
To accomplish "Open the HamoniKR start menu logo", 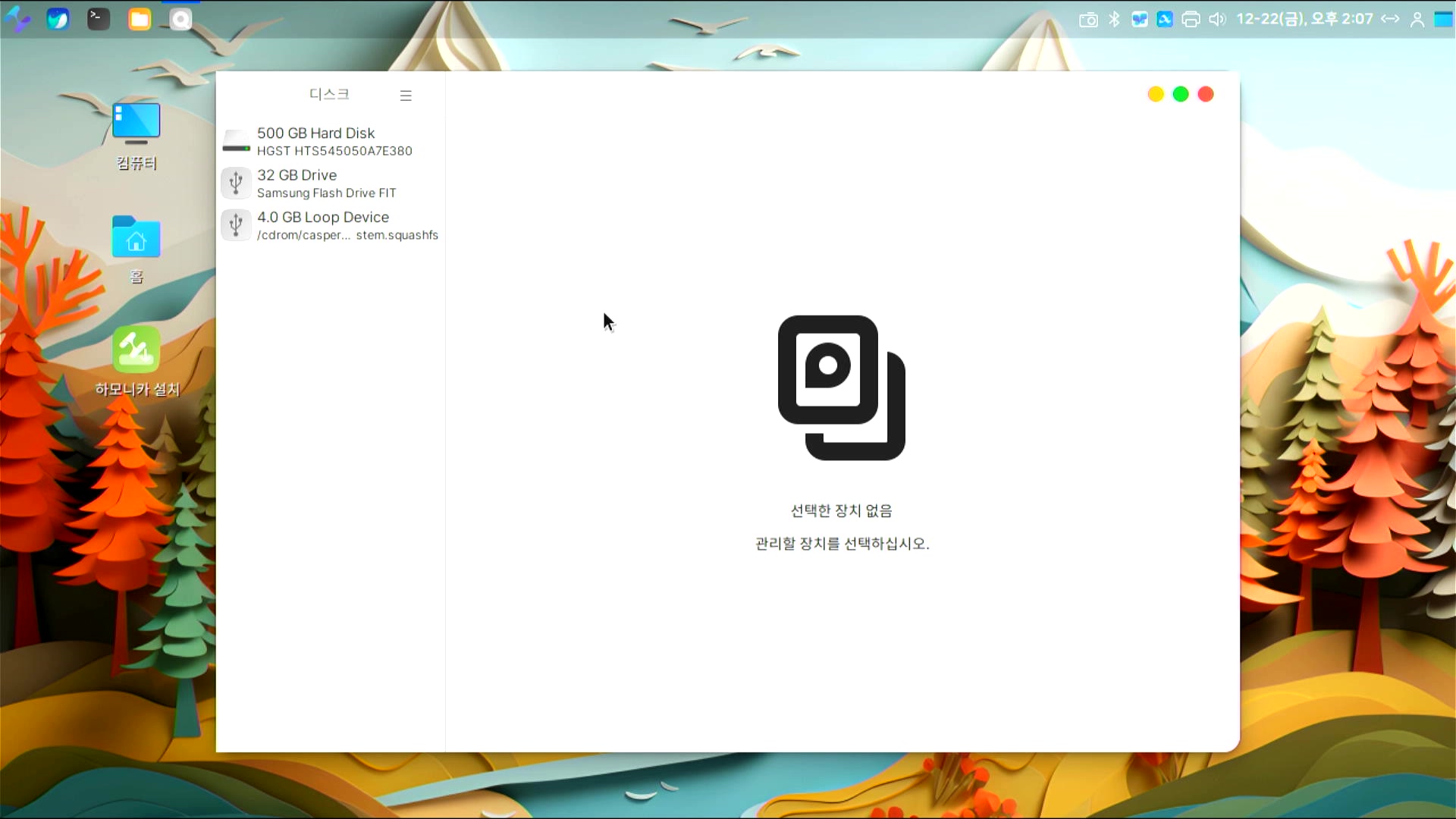I will (17, 19).
